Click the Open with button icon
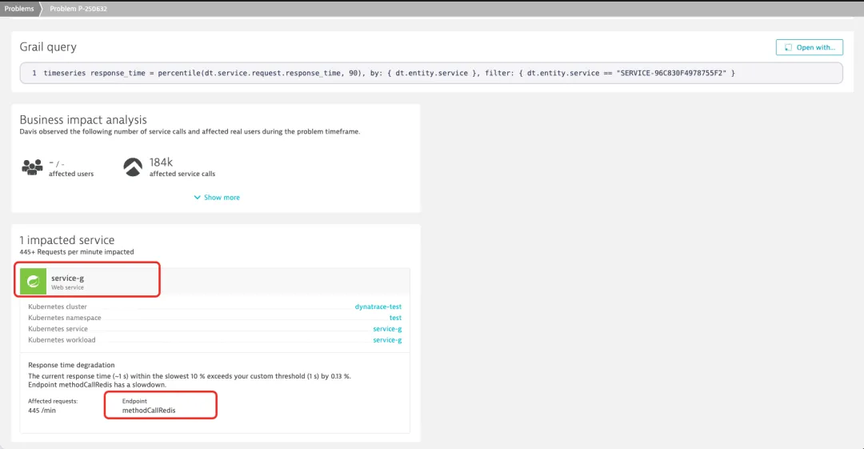The image size is (864, 449). pyautogui.click(x=788, y=47)
